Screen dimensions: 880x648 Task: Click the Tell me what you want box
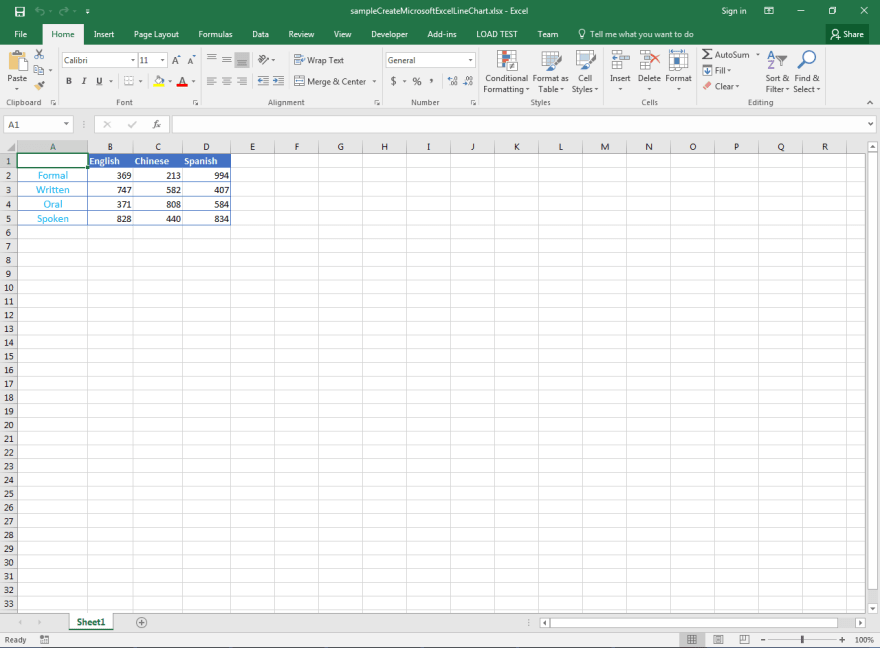[636, 34]
